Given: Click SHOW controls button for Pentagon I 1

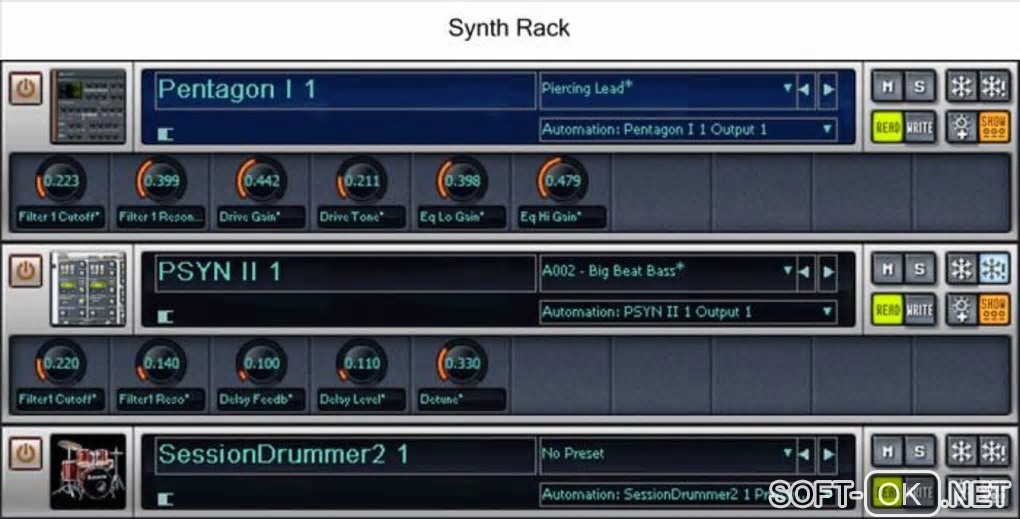Looking at the screenshot, I should coord(994,127).
